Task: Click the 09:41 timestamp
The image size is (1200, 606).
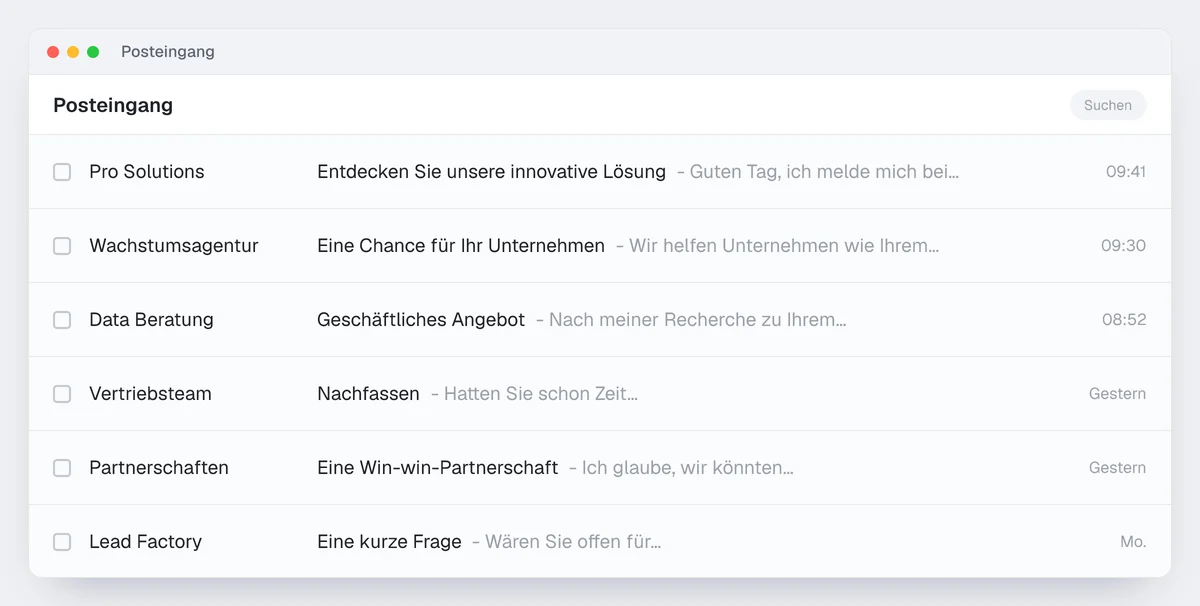Action: [1126, 172]
